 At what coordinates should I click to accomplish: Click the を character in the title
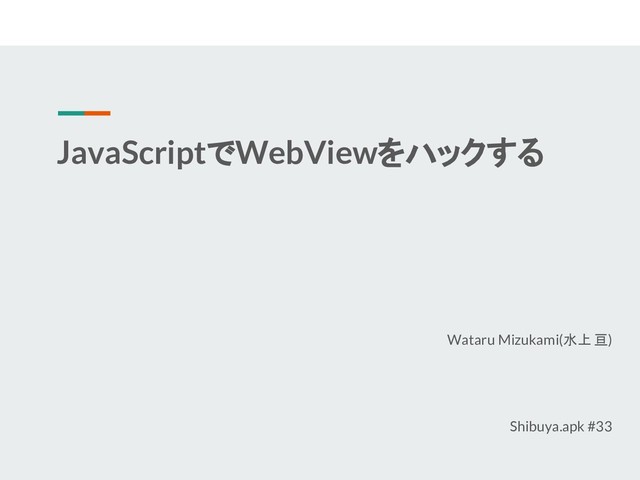(391, 153)
